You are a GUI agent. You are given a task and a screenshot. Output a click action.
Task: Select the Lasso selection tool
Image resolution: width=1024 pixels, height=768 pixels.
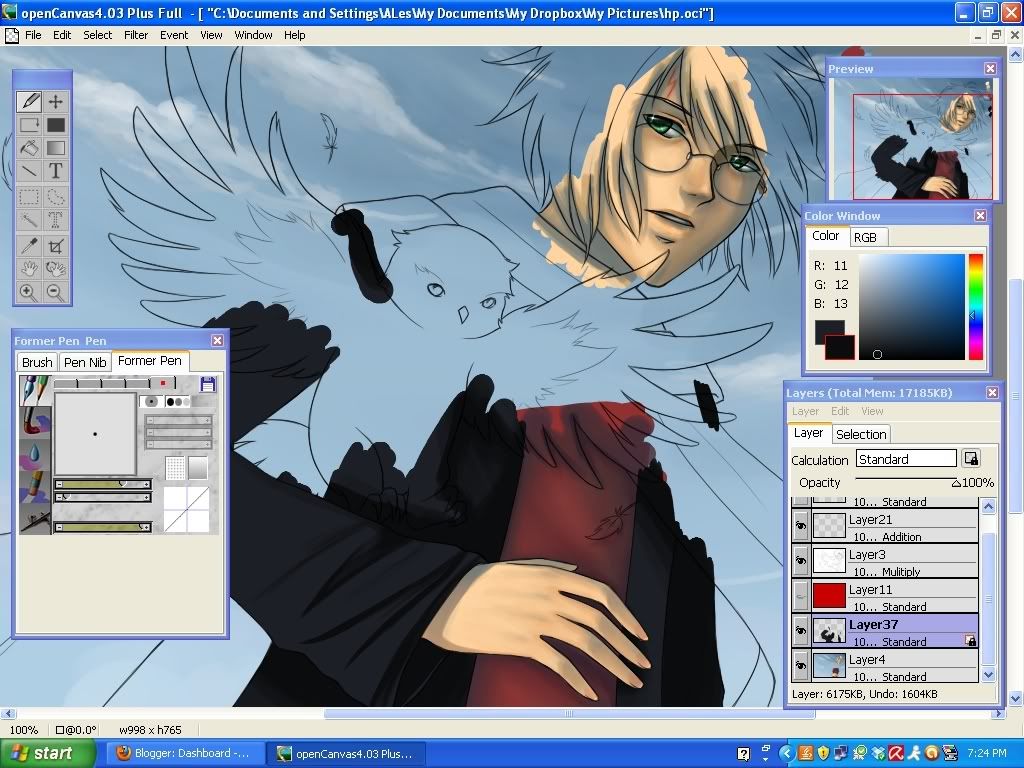coord(56,197)
